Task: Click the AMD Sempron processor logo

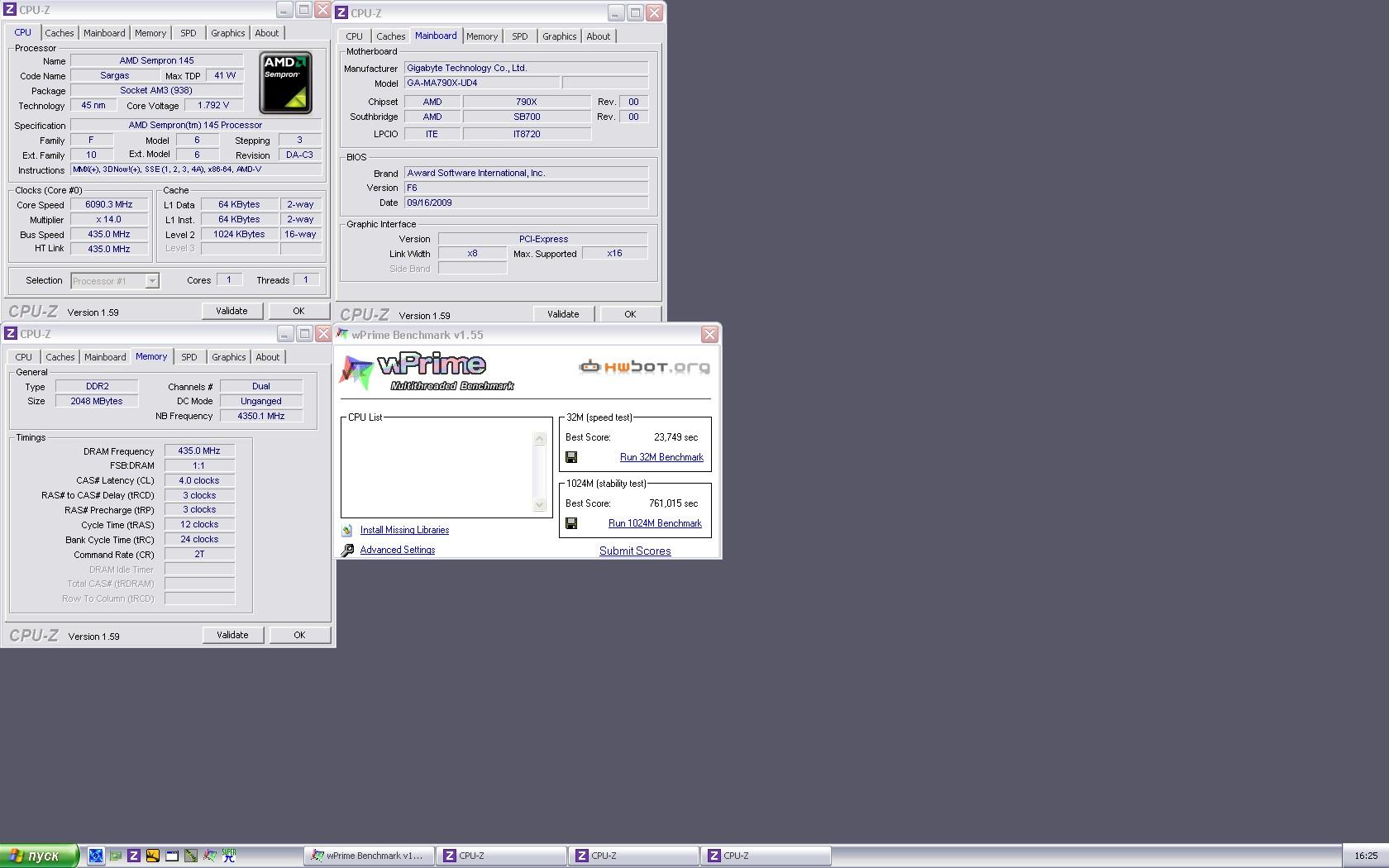Action: click(285, 83)
